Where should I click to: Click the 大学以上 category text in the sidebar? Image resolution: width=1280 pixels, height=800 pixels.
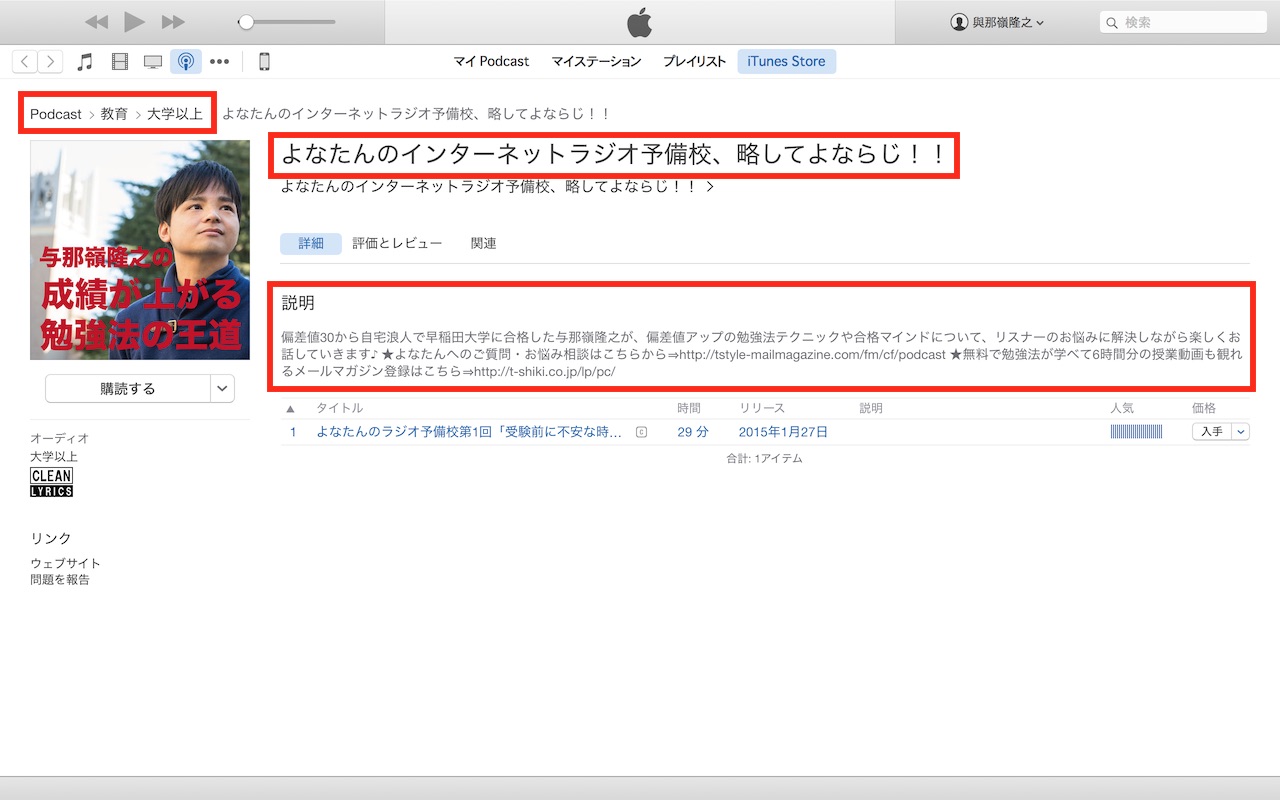54,456
